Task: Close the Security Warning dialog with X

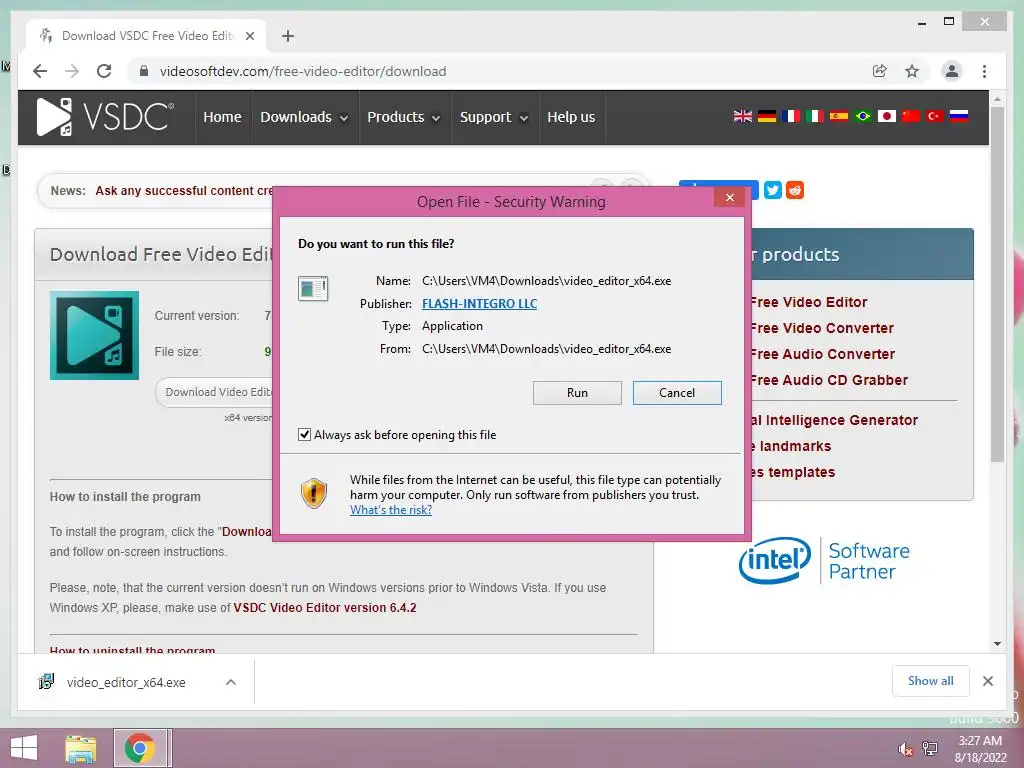Action: pyautogui.click(x=729, y=197)
